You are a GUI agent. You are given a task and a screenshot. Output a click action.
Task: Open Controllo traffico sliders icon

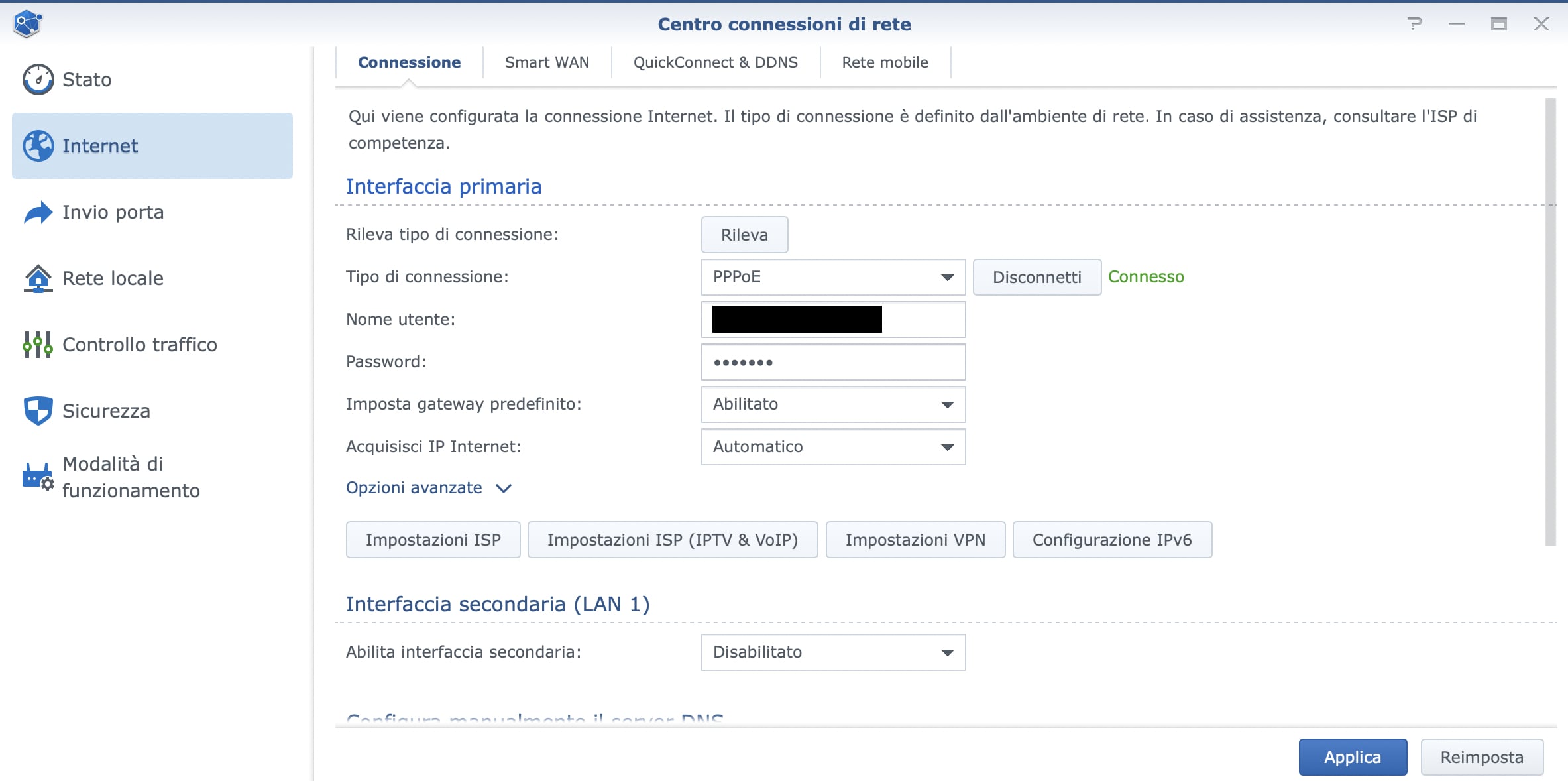click(38, 345)
